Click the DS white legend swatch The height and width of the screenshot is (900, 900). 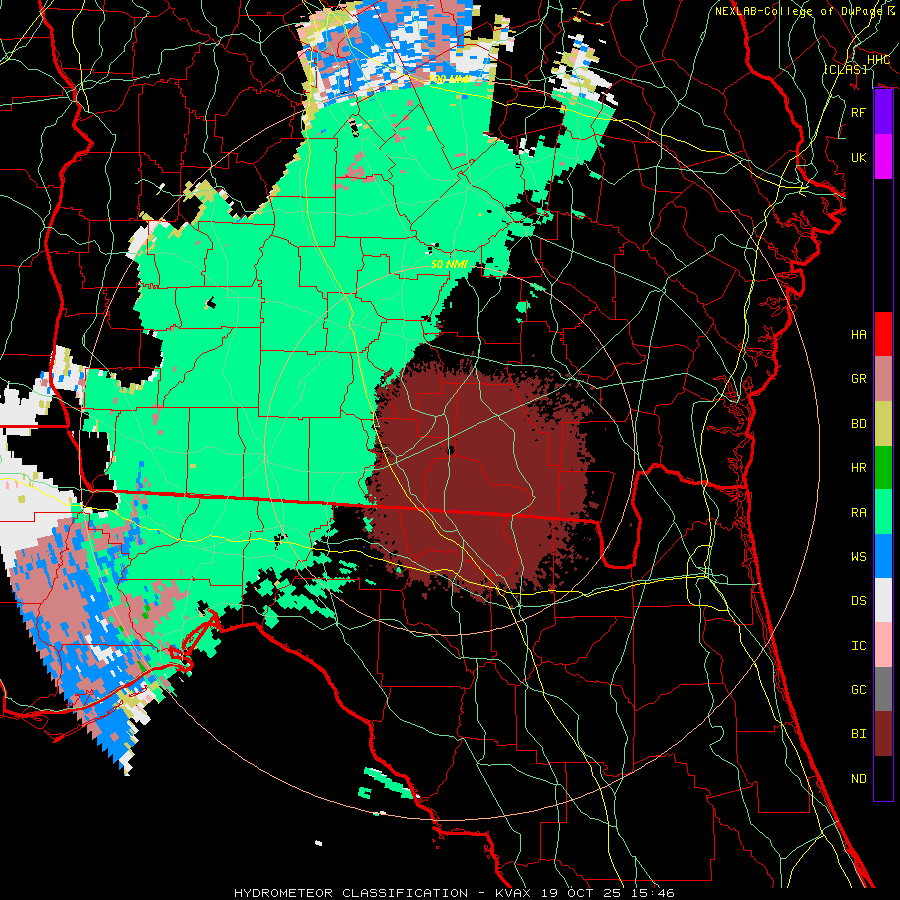tap(883, 600)
